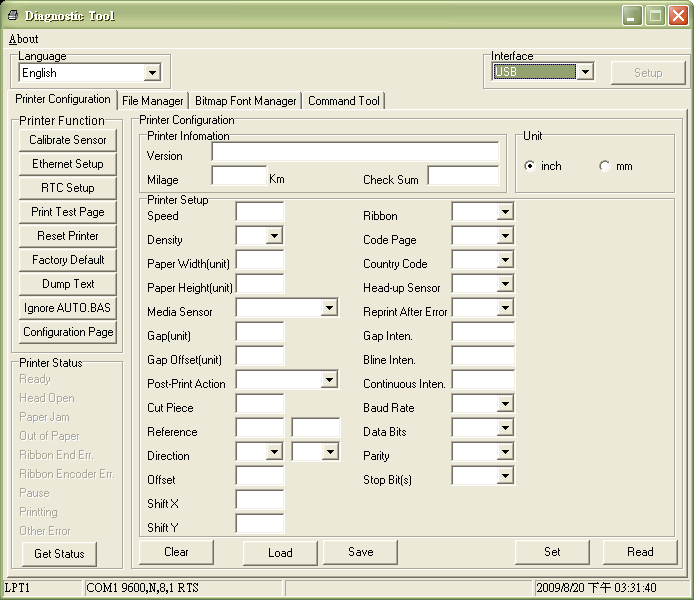Click the Clear button
694x600 pixels.
tap(176, 552)
